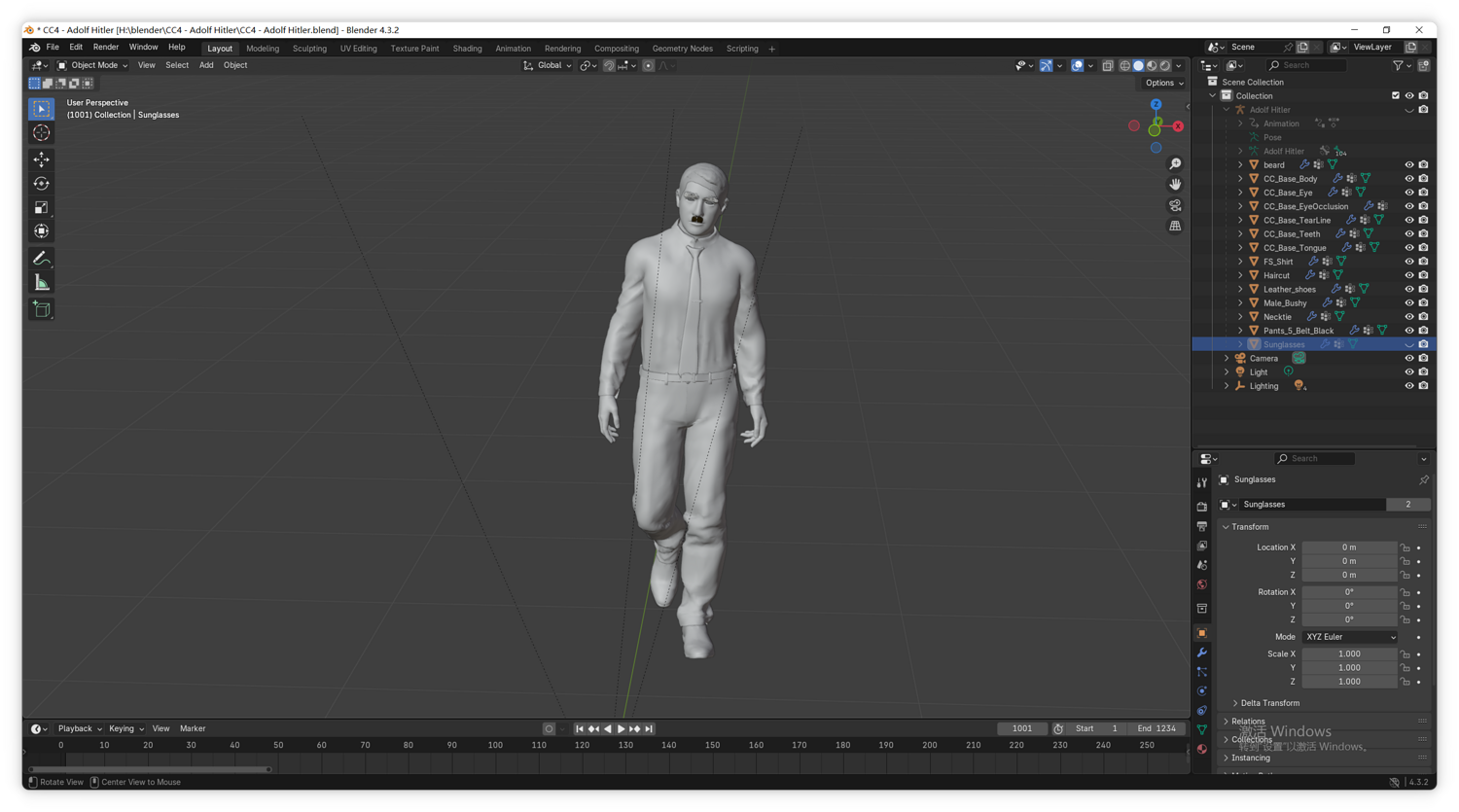Open the viewport Add menu
Viewport: 1459px width, 812px height.
[206, 66]
